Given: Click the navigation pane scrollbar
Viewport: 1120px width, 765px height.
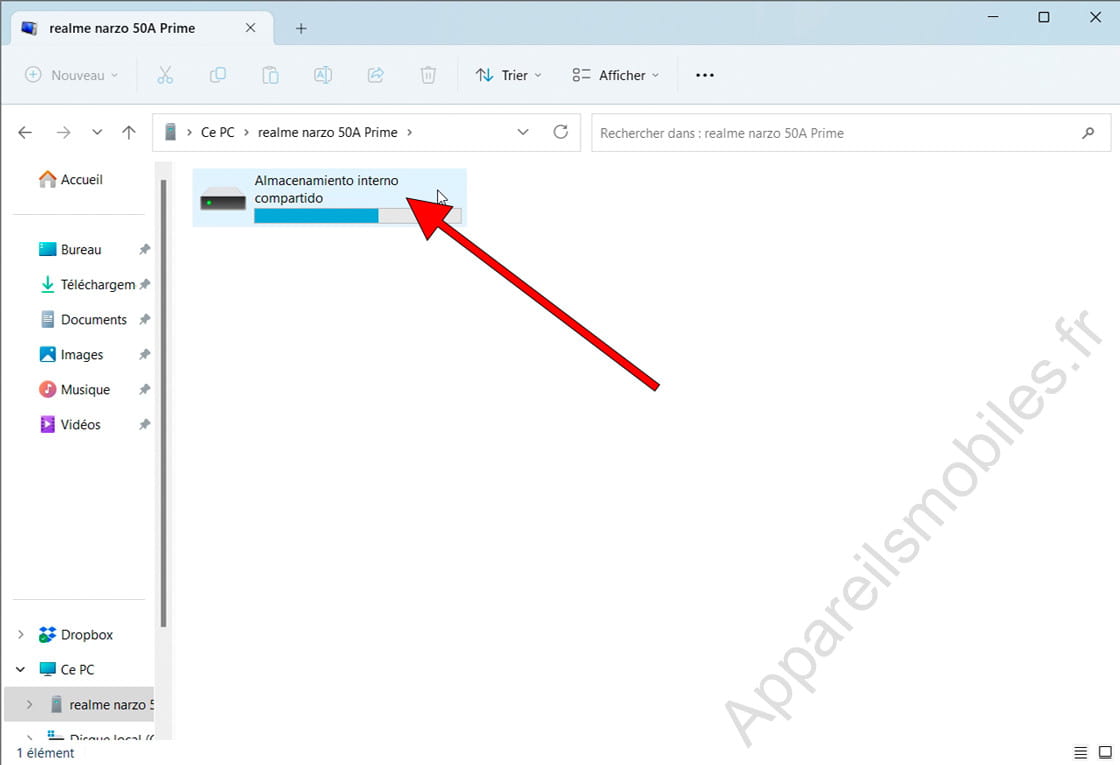Looking at the screenshot, I should pyautogui.click(x=164, y=404).
